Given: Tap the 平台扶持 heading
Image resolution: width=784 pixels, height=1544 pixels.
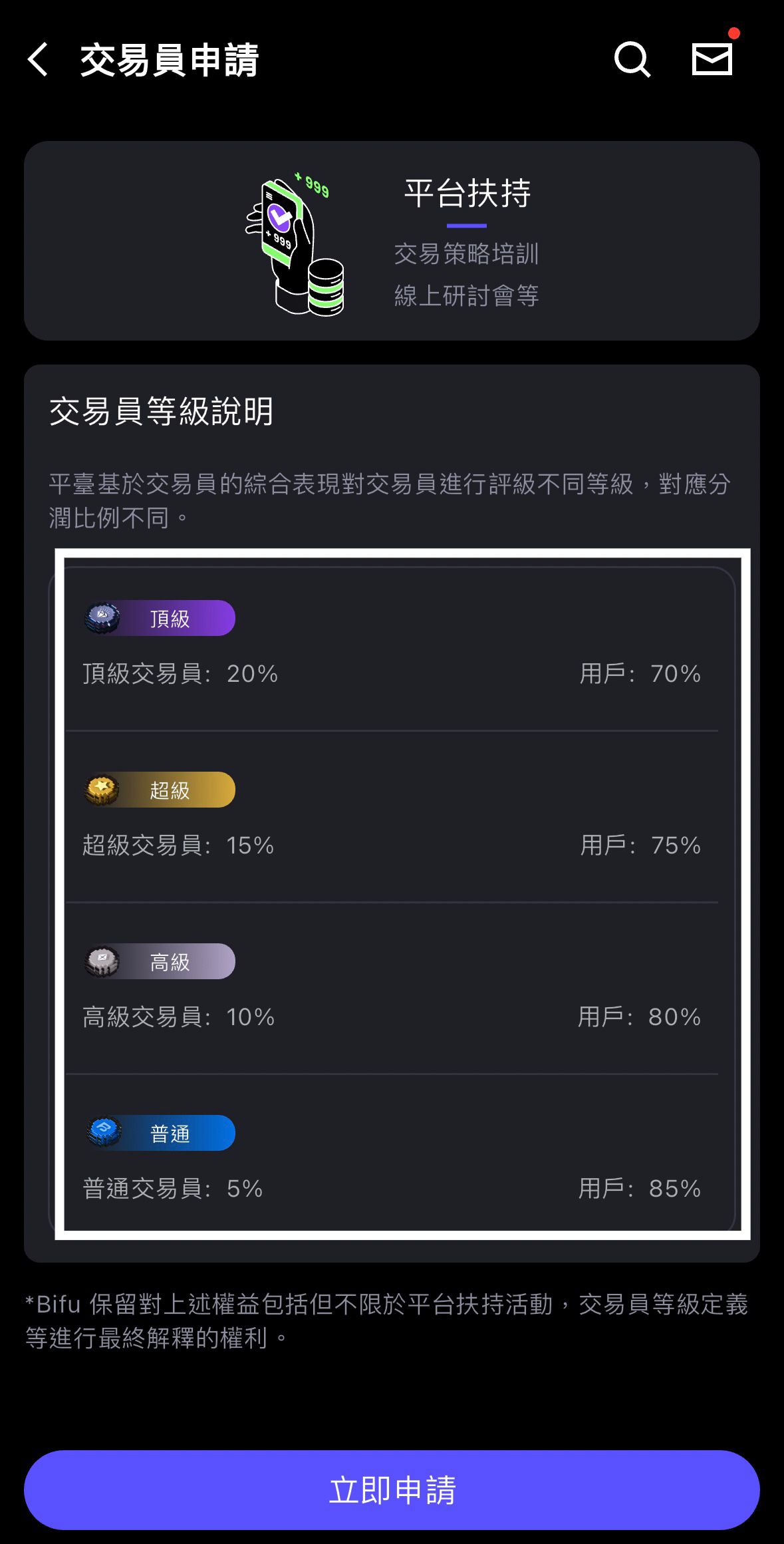Looking at the screenshot, I should 467,194.
